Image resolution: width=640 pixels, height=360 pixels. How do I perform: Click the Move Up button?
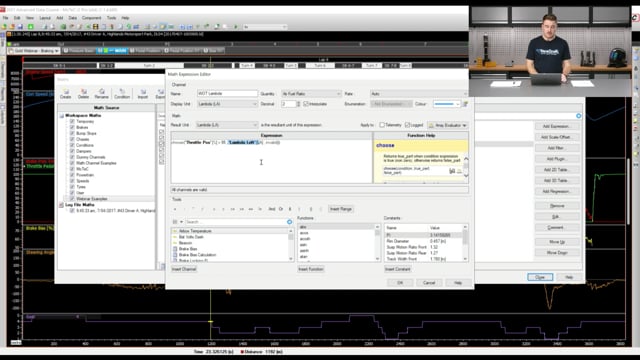[x=557, y=242]
